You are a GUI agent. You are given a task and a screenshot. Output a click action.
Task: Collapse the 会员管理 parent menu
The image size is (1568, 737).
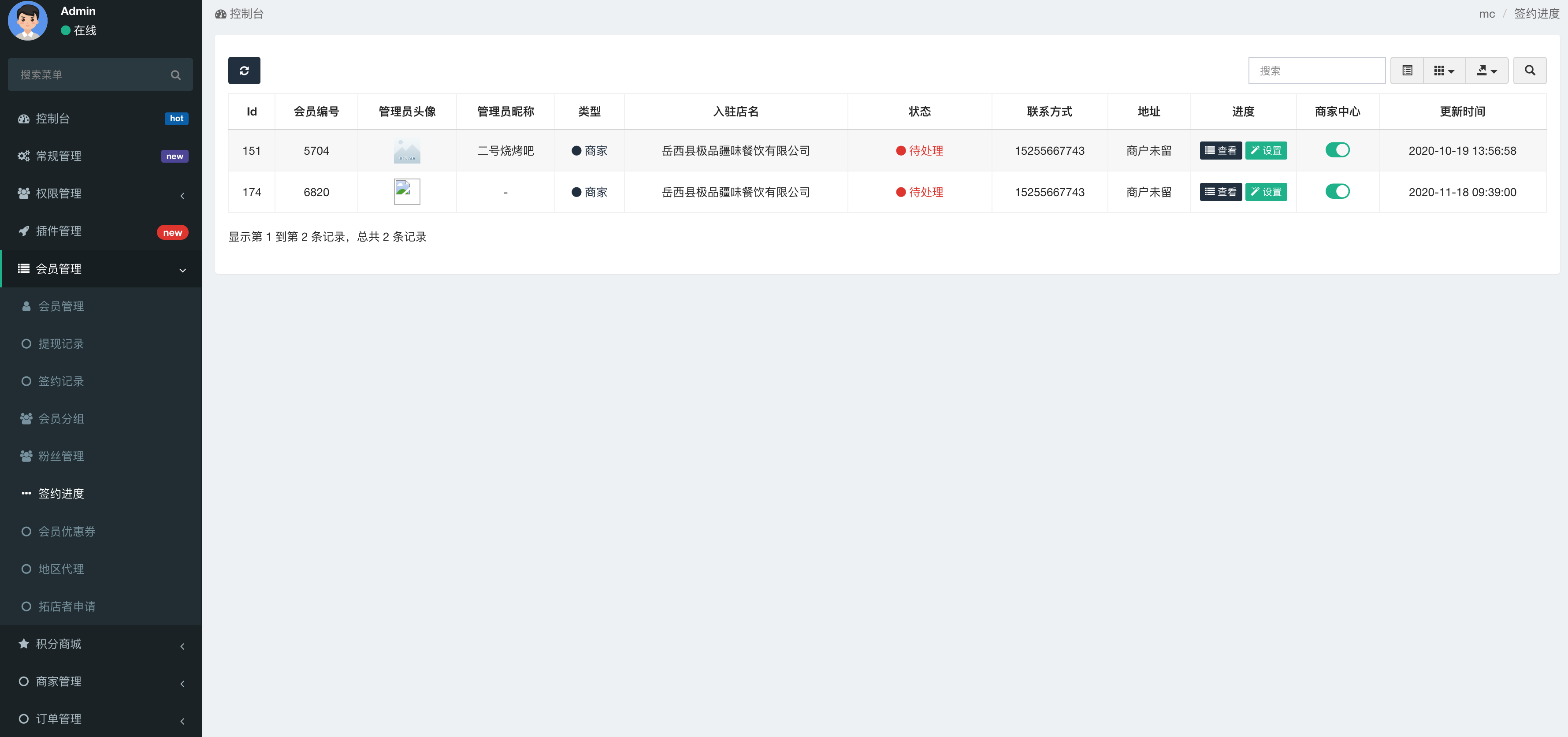pos(100,269)
